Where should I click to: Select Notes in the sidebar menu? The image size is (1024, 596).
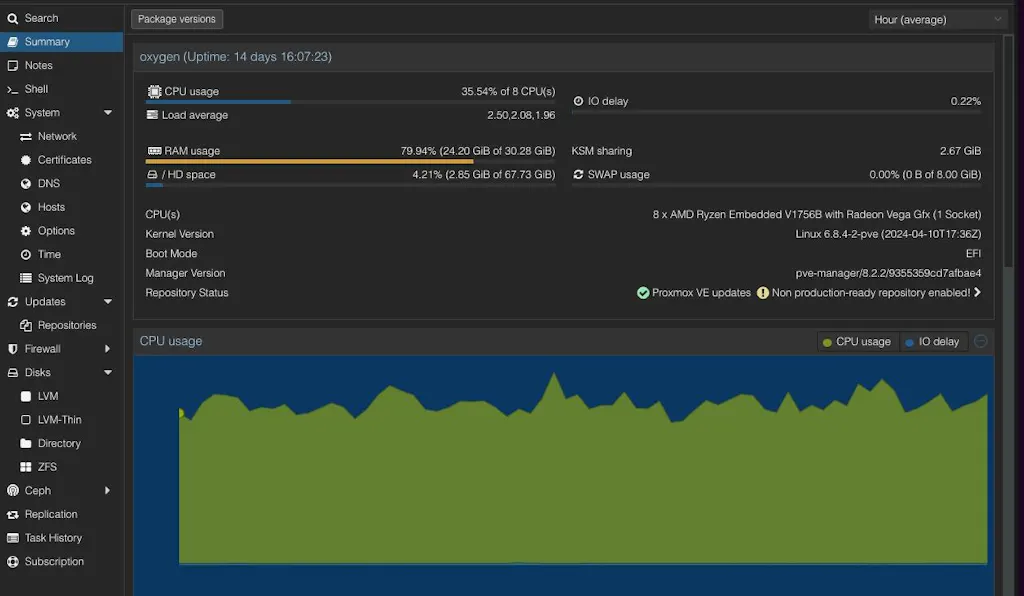coord(38,66)
